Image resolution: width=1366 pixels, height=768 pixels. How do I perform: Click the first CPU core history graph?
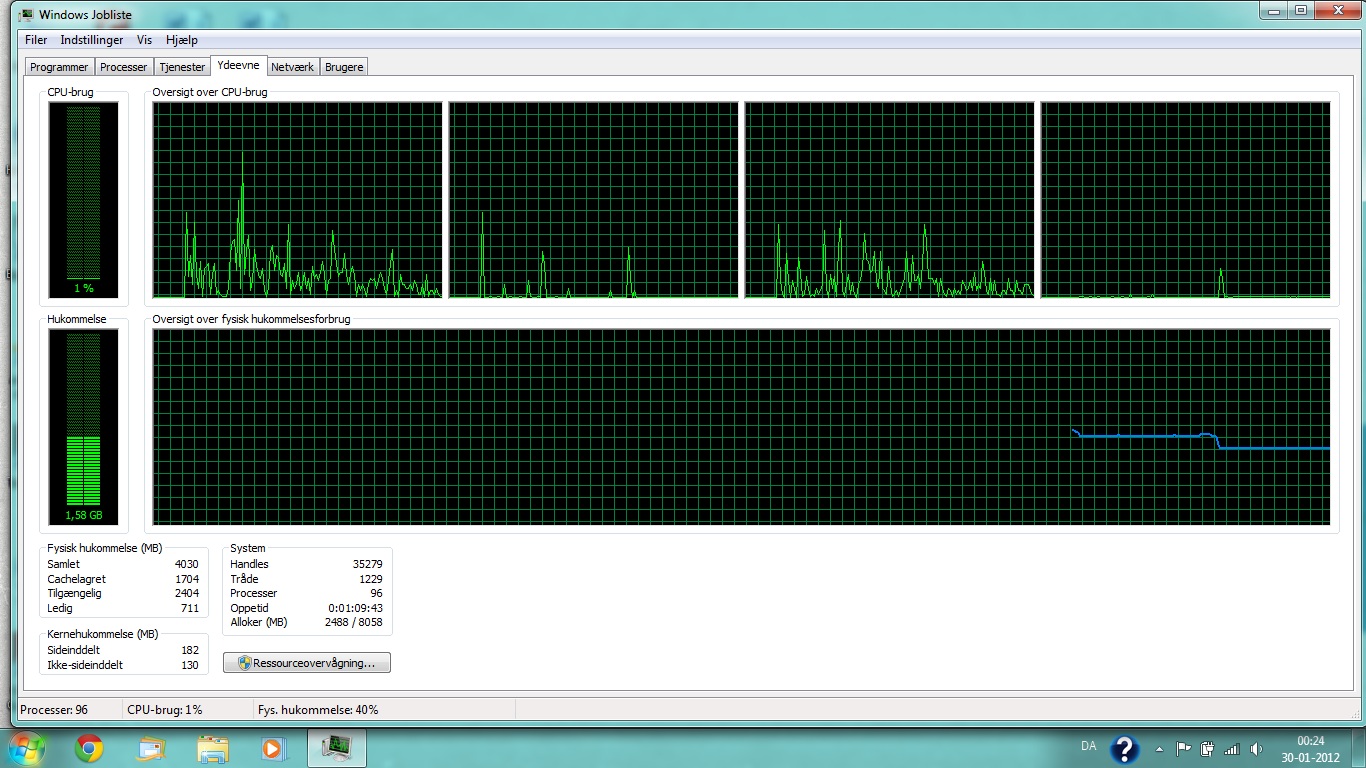coord(297,200)
